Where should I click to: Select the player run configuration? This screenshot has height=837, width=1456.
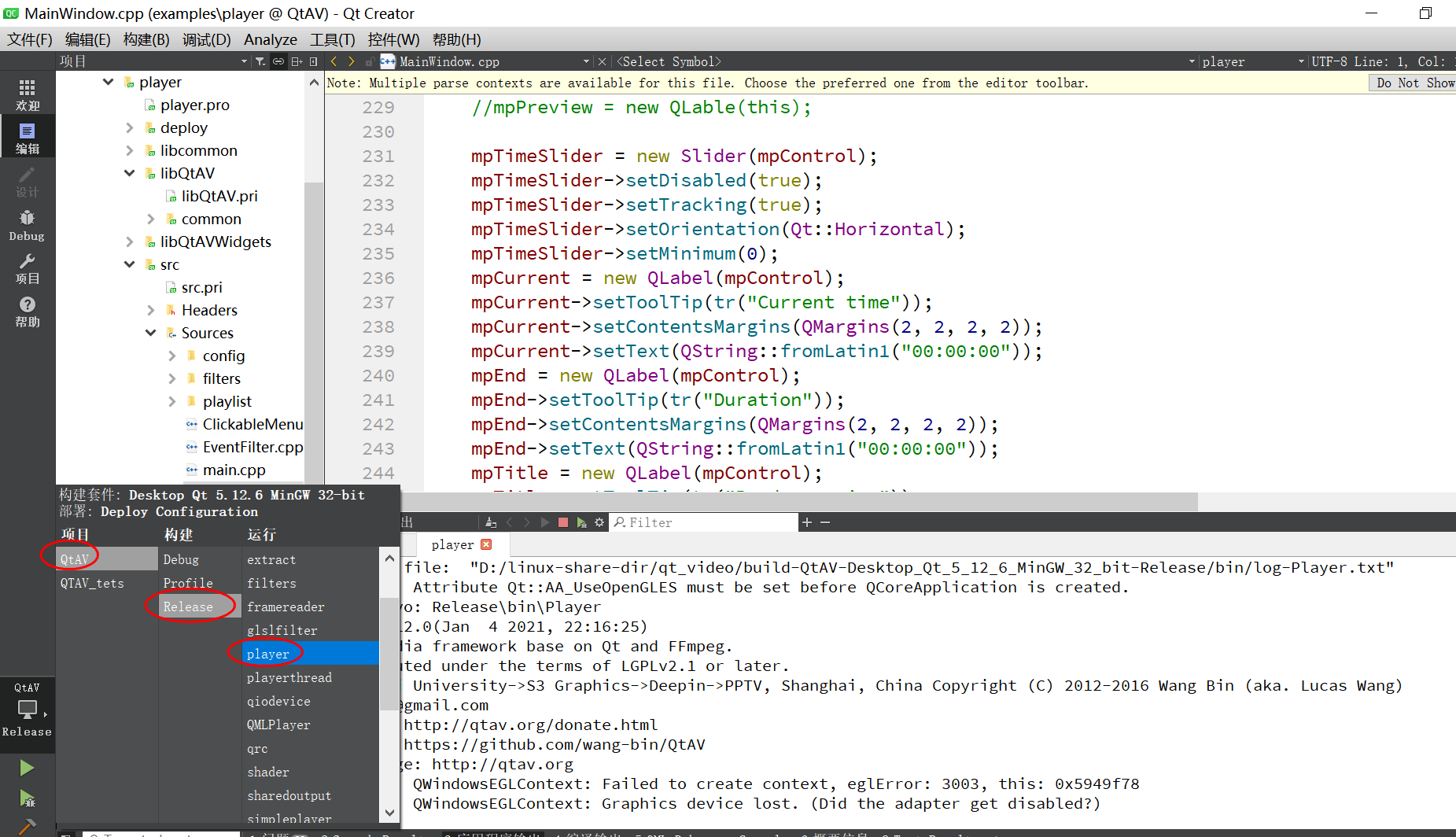point(311,654)
